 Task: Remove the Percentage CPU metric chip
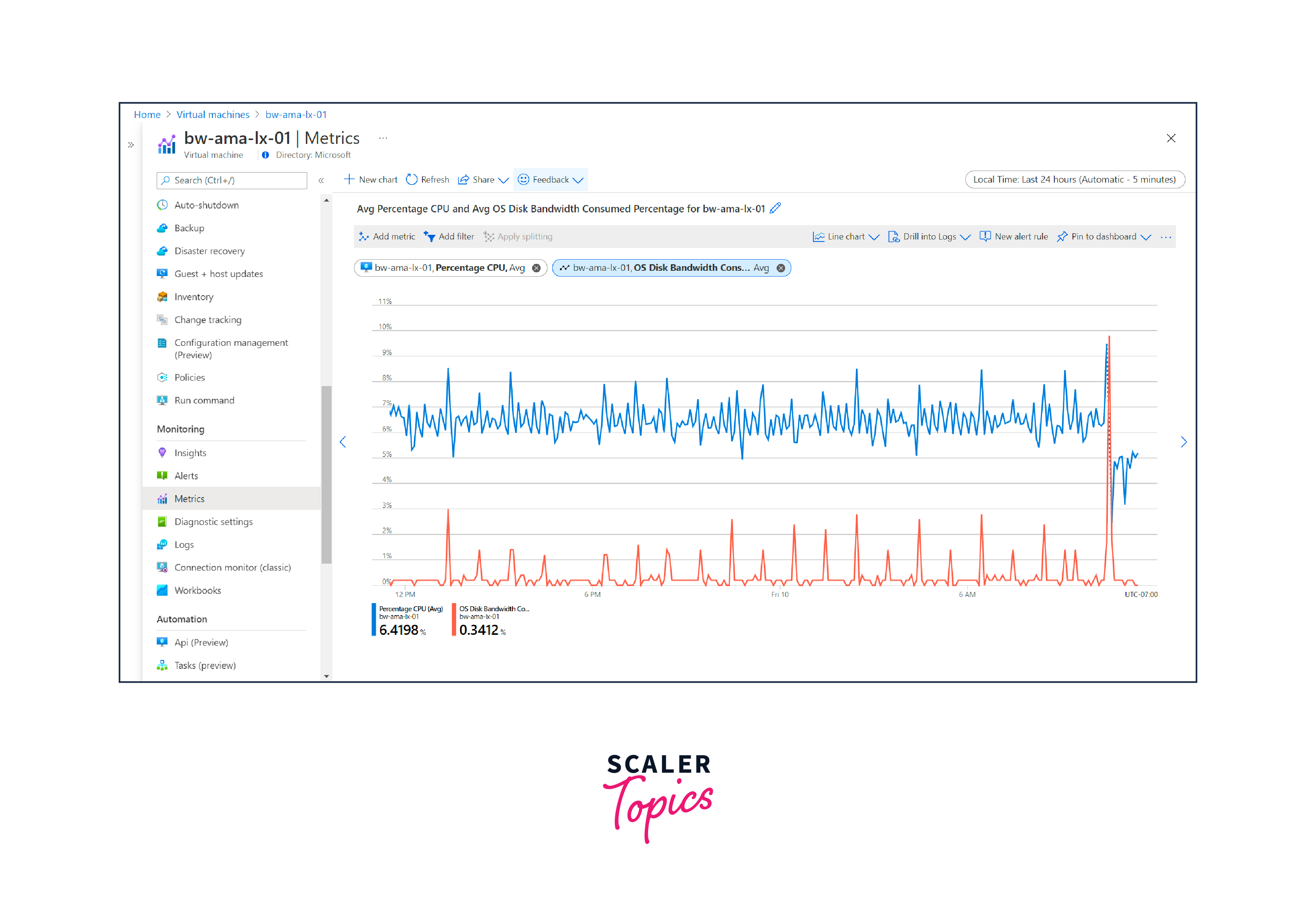pos(536,268)
